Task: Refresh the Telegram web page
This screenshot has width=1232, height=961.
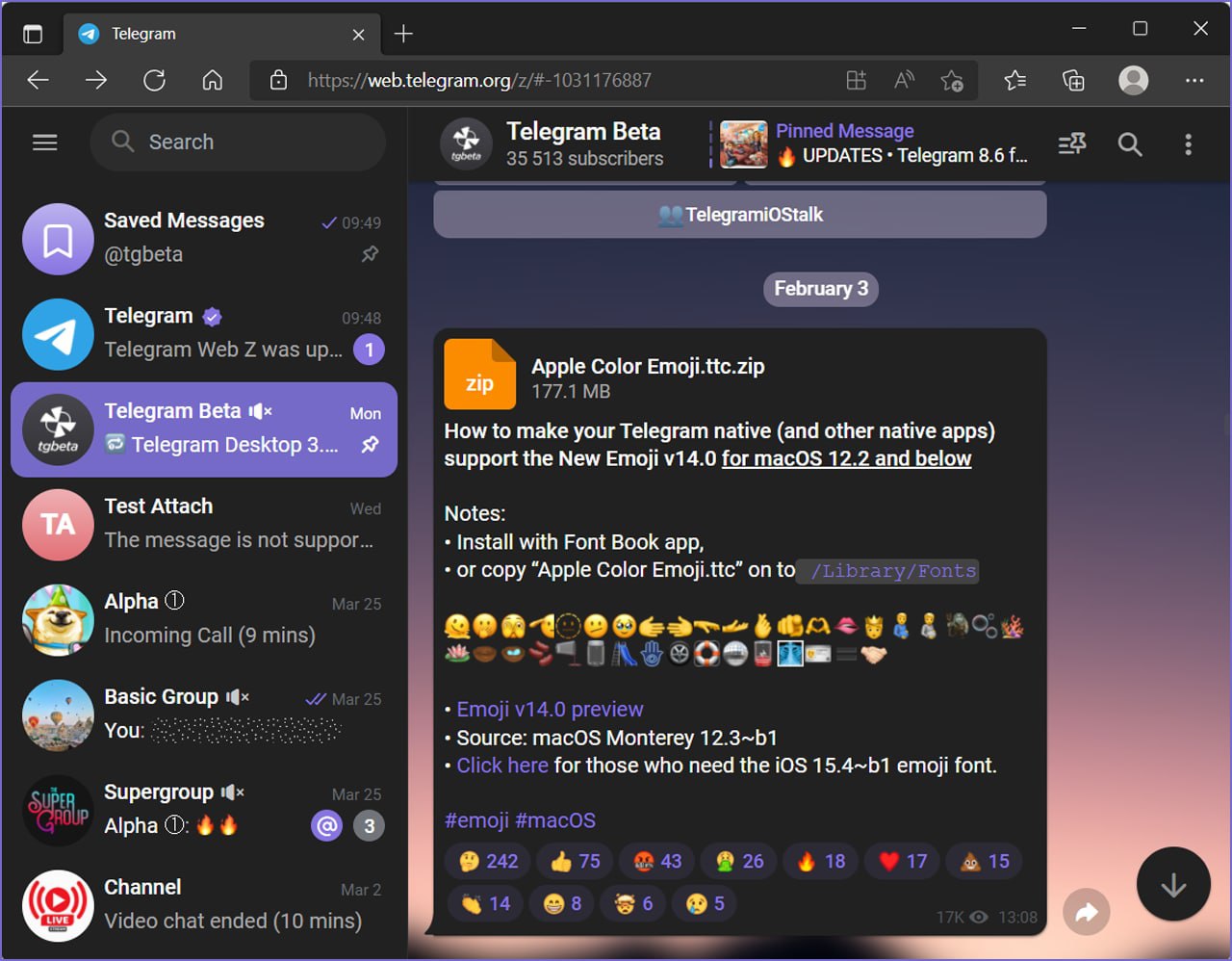Action: (x=154, y=81)
